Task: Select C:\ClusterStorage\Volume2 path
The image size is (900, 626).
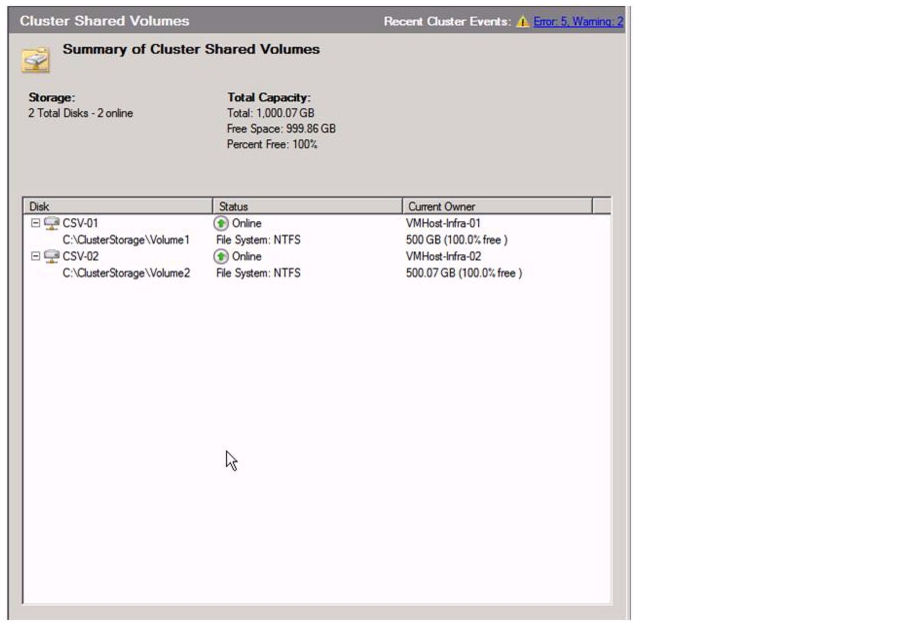Action: (x=126, y=273)
